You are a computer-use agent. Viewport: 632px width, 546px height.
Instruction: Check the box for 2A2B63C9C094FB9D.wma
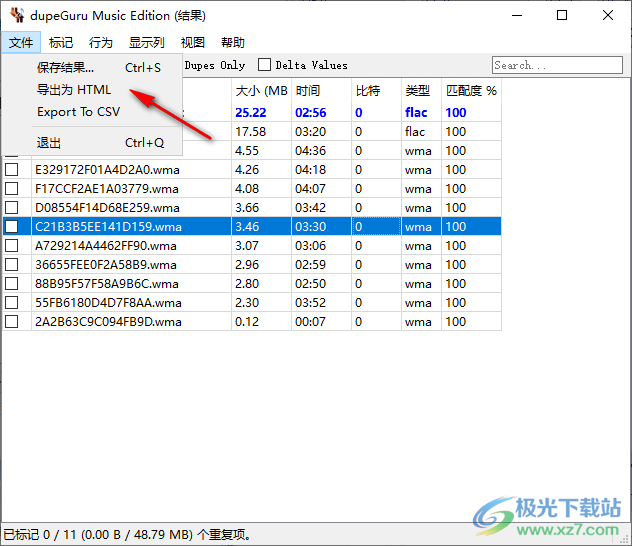pos(12,322)
